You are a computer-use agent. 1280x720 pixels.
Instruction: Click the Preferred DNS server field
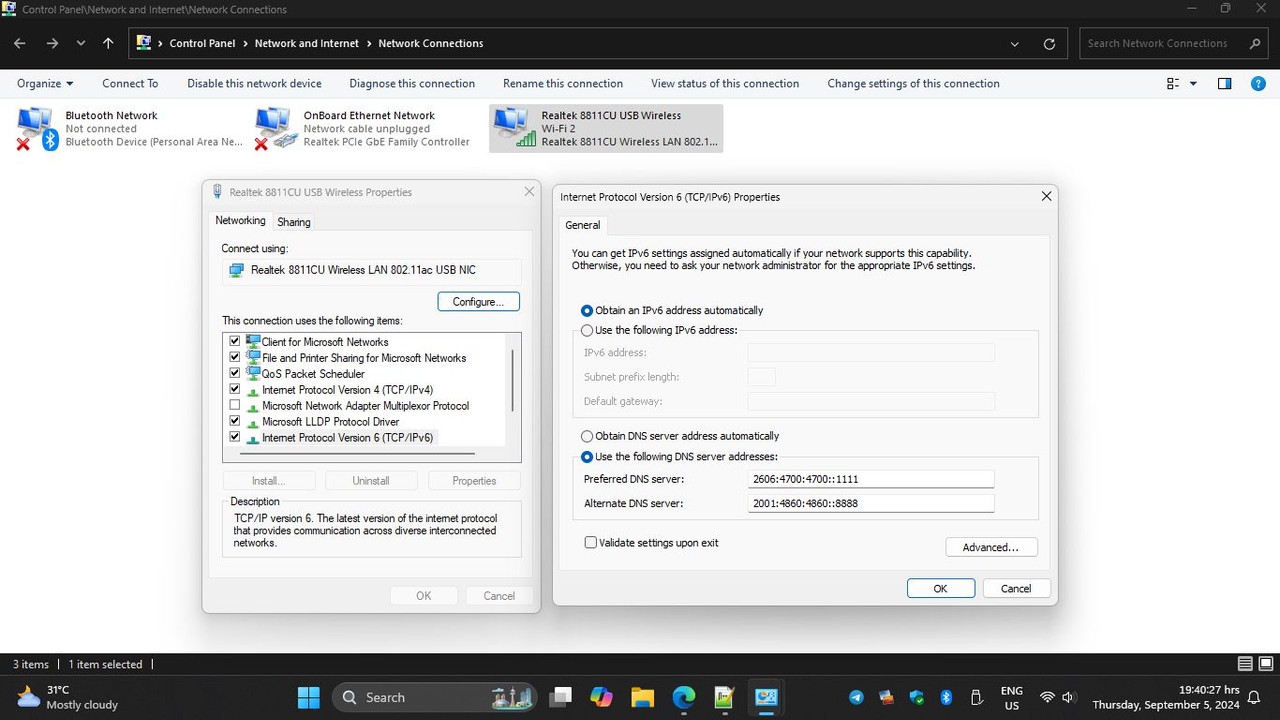coord(871,479)
